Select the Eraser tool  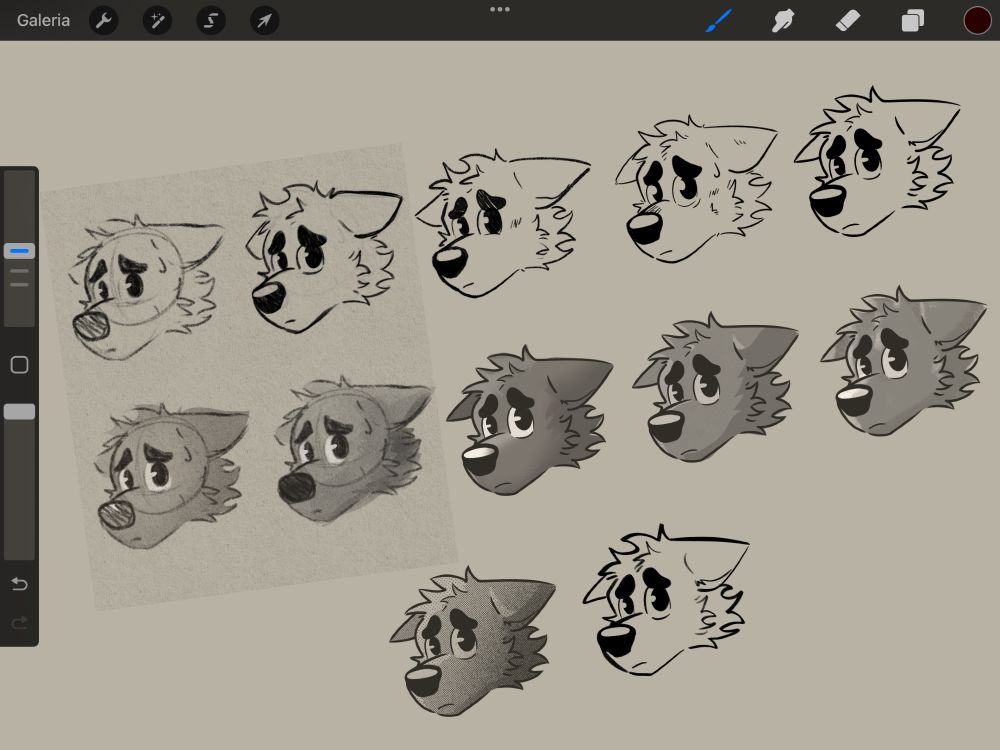[x=848, y=20]
